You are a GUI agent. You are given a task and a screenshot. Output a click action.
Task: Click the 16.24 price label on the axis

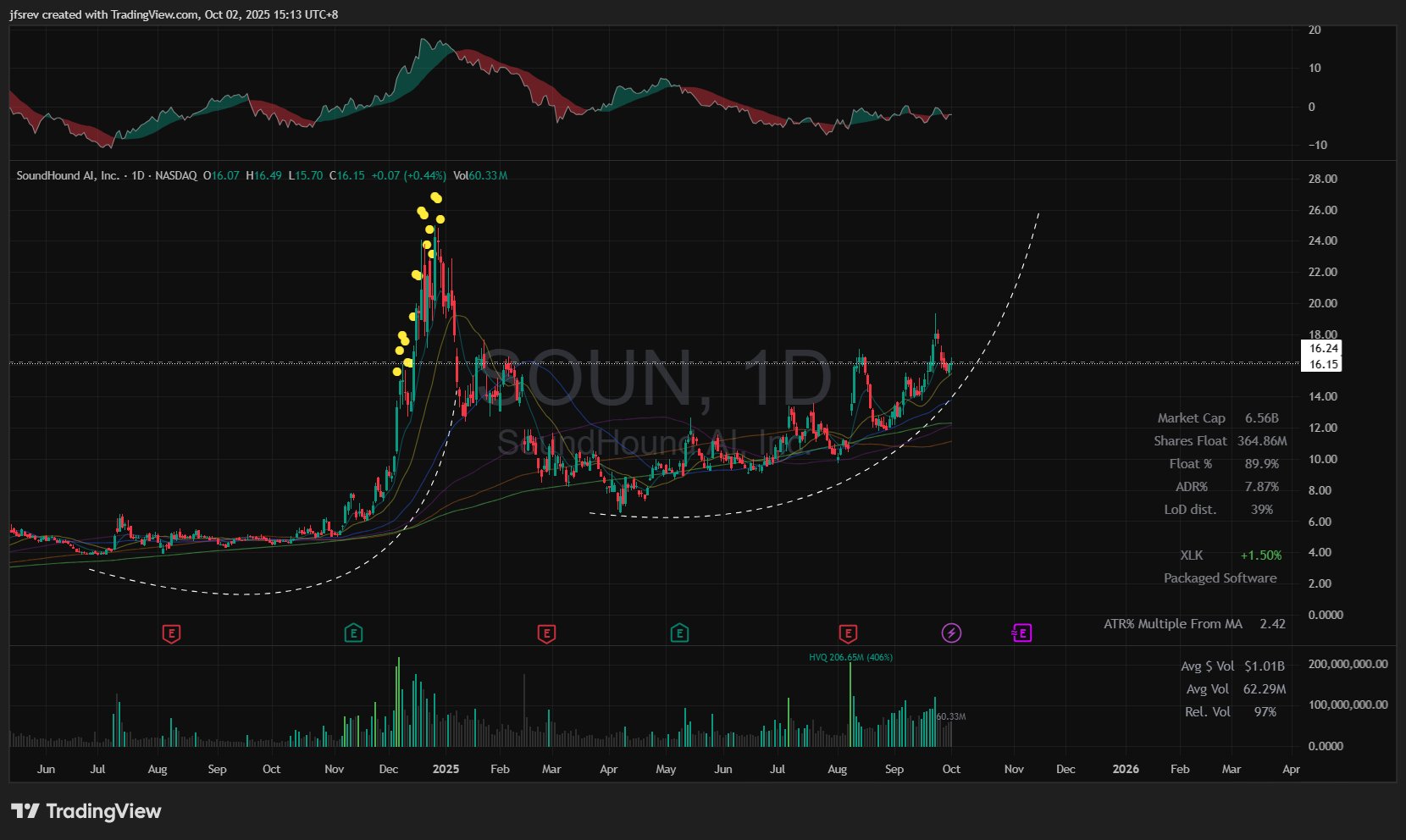[1323, 348]
